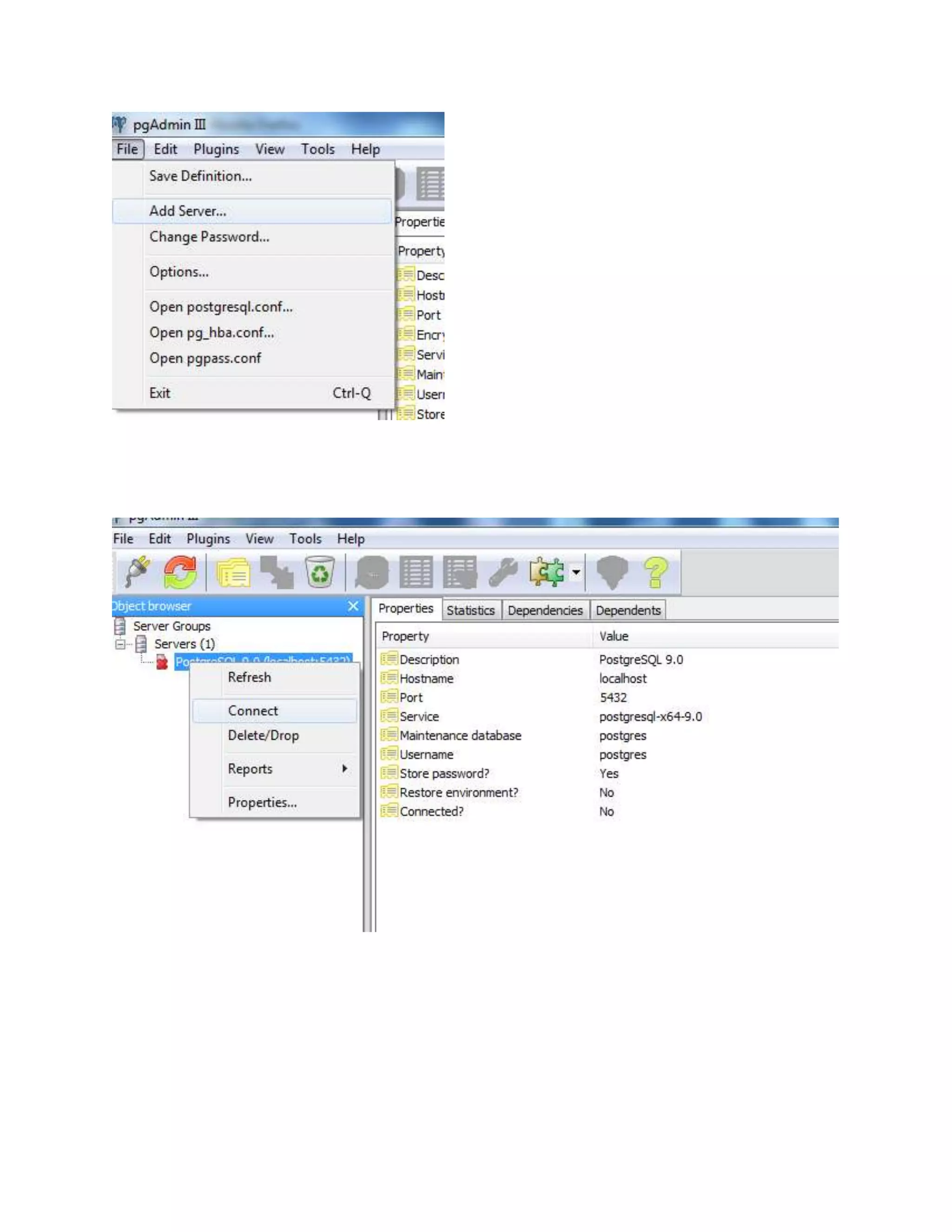This screenshot has height=1232, width=952.
Task: Choose Connect in context menu
Action: (x=253, y=711)
